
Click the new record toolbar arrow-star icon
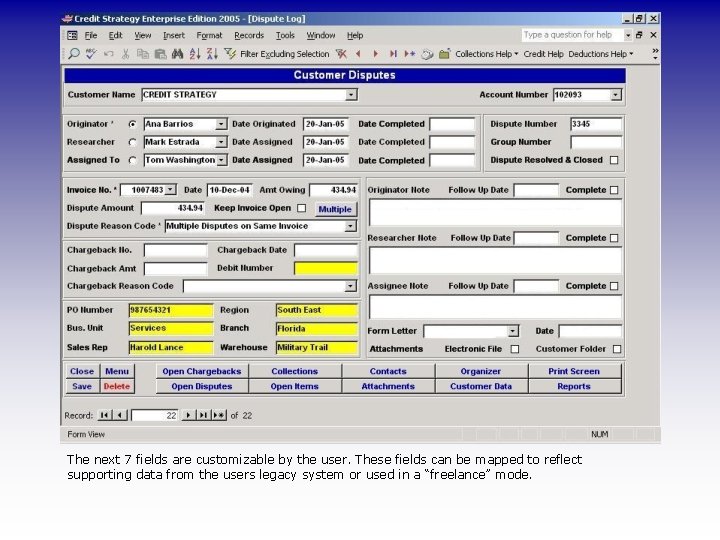click(410, 54)
